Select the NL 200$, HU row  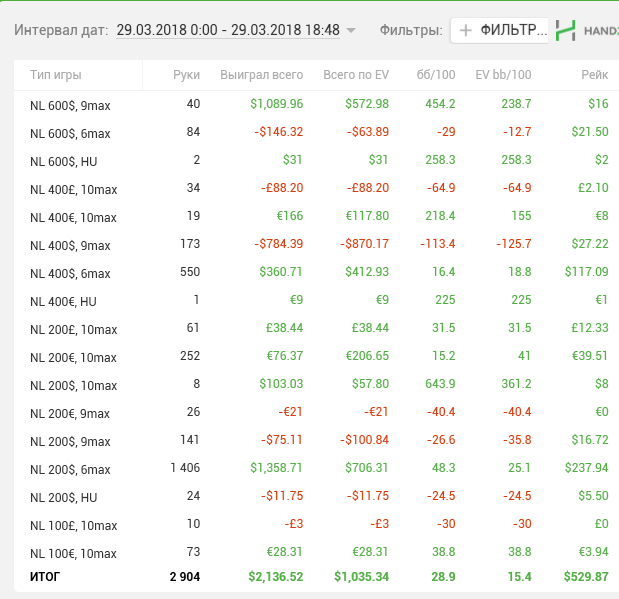coord(64,497)
